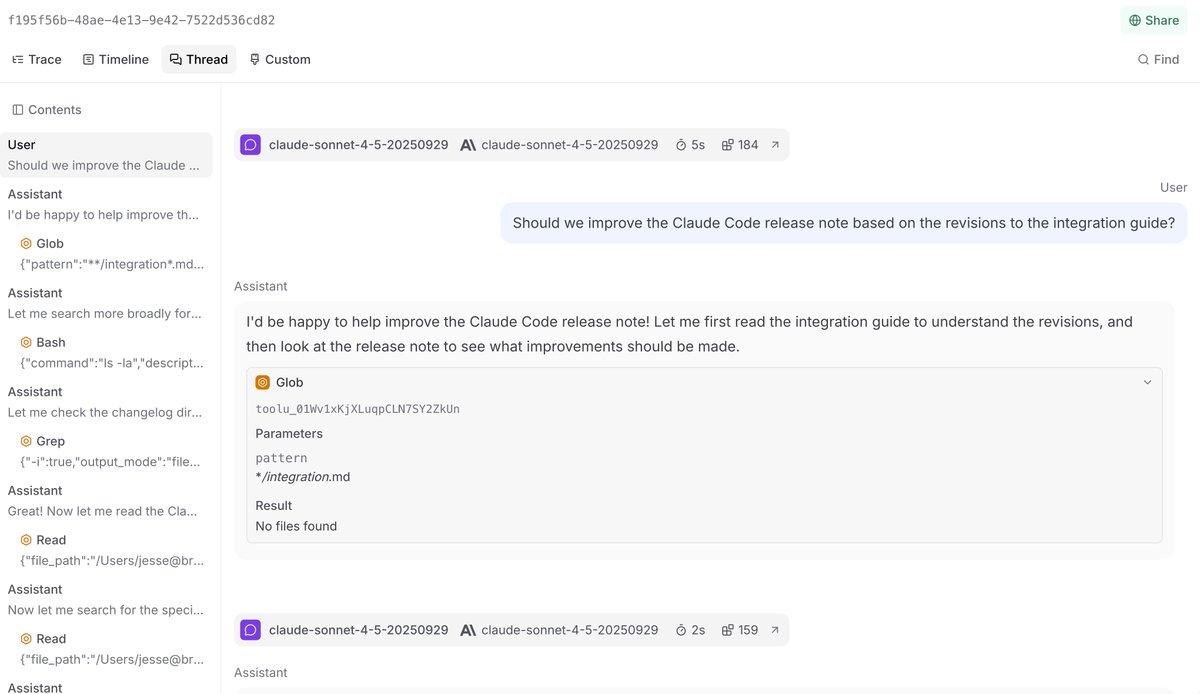
Task: Click the Glob icon in the sidebar
Action: (26, 244)
